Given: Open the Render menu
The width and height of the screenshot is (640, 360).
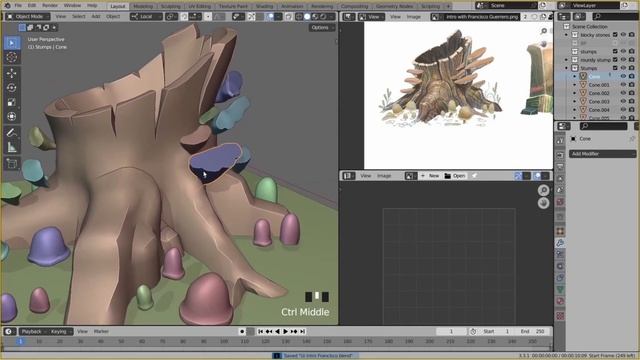Looking at the screenshot, I should click(50, 6).
